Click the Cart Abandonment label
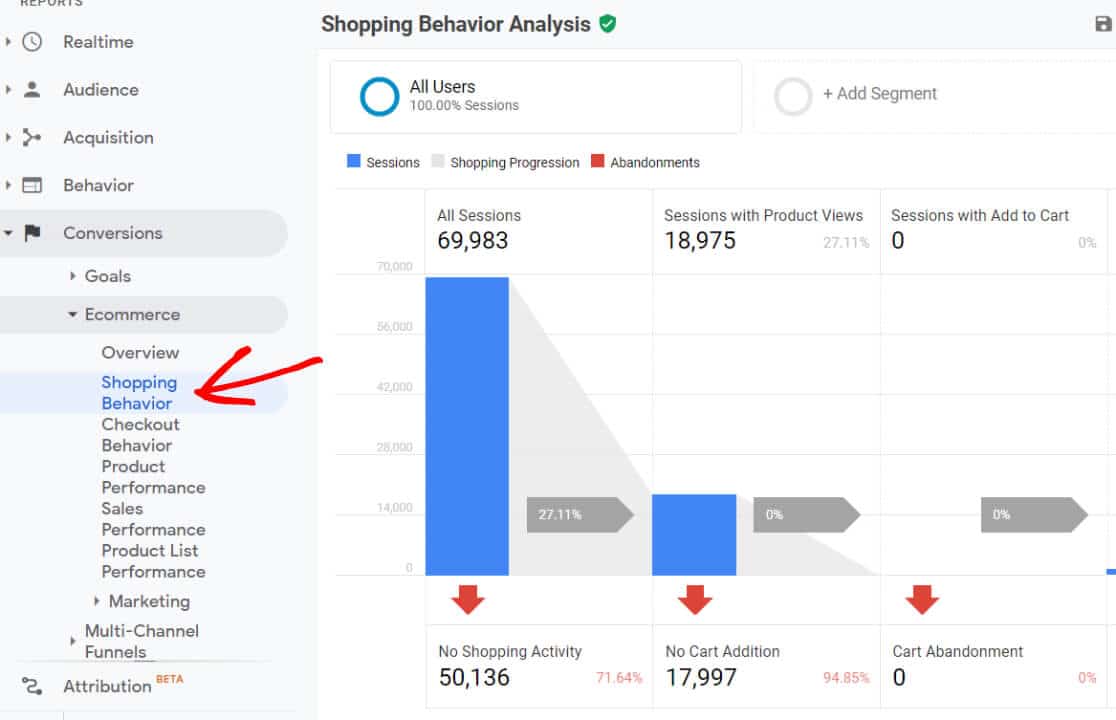The width and height of the screenshot is (1116, 720). tap(957, 651)
